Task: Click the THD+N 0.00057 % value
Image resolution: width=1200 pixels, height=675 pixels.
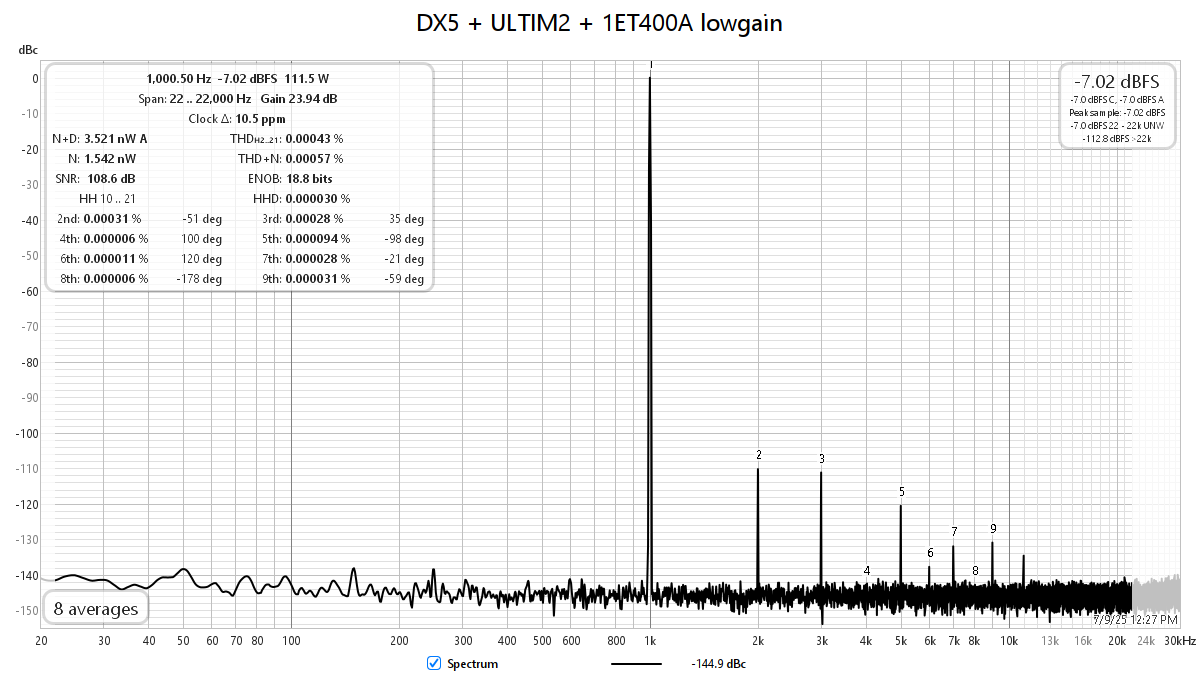Action: pyautogui.click(x=314, y=158)
